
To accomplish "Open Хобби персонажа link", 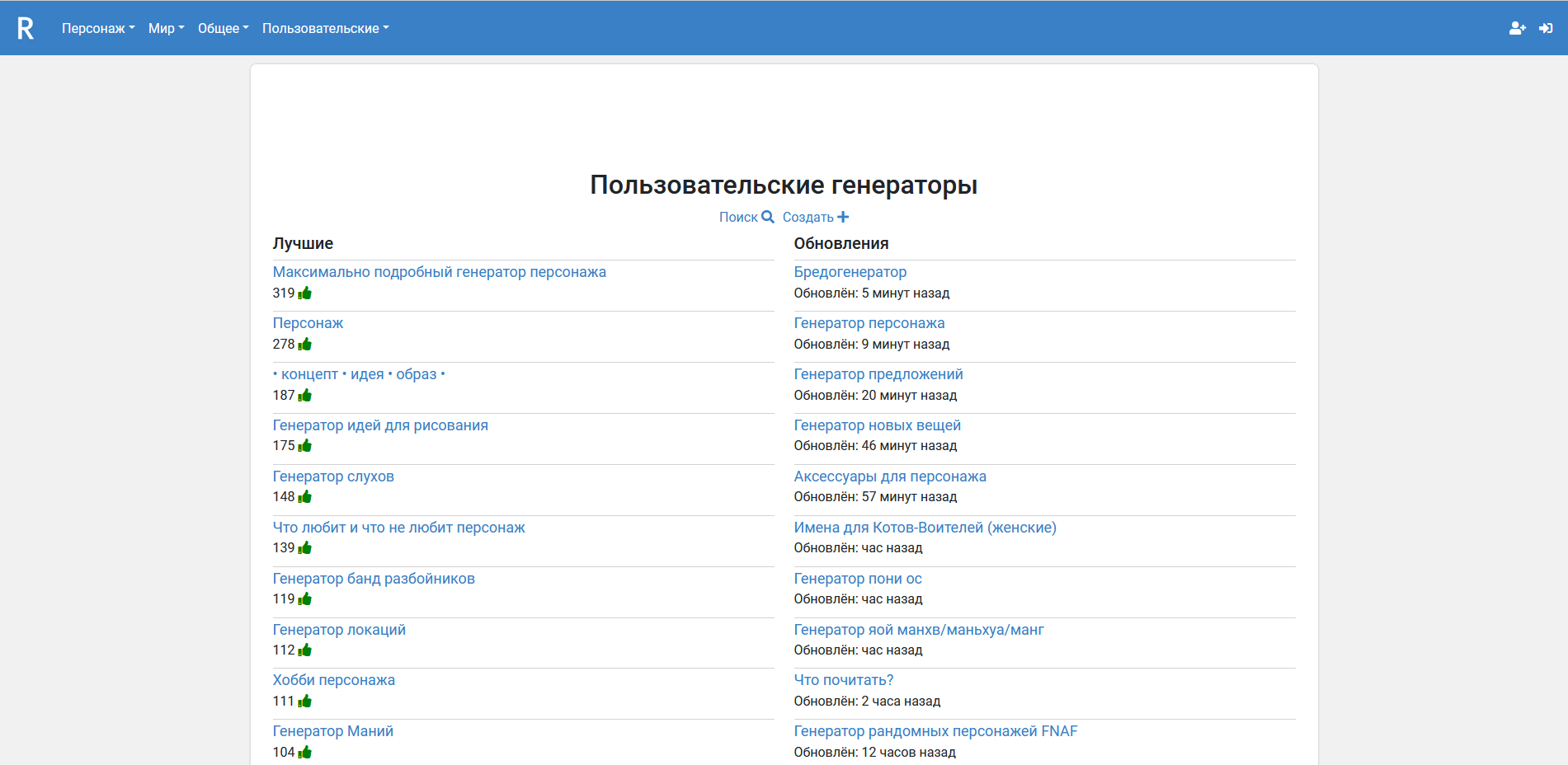I will click(334, 680).
